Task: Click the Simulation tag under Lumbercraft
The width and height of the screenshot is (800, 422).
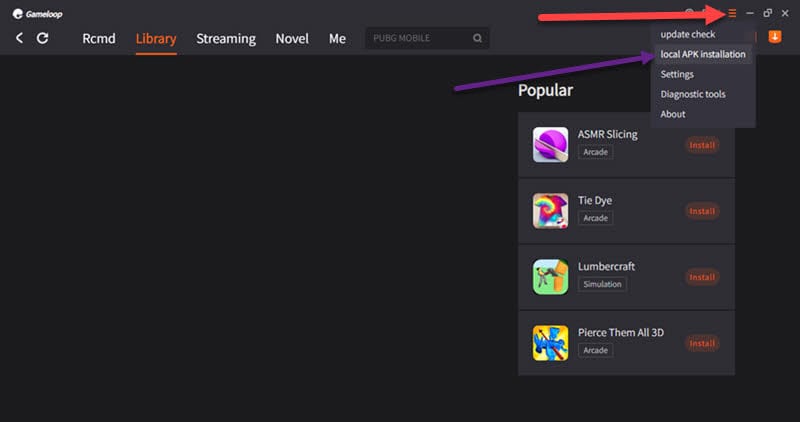Action: pyautogui.click(x=602, y=284)
